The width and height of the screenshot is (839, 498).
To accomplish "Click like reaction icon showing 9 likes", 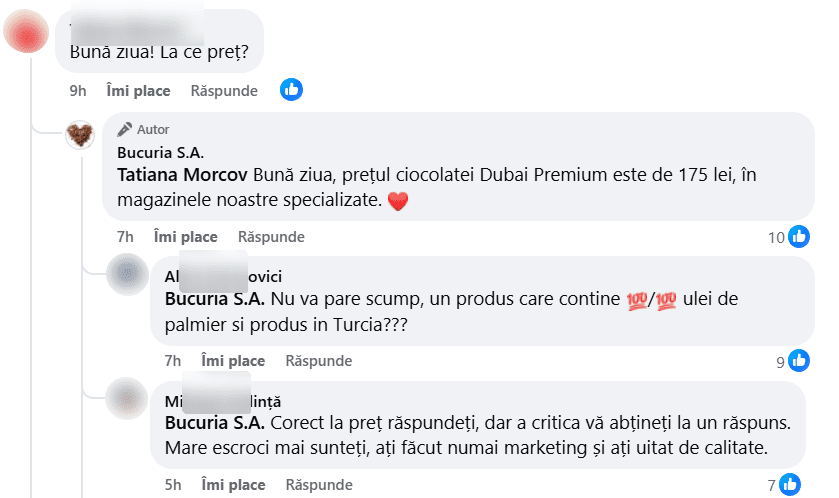I will pos(799,361).
